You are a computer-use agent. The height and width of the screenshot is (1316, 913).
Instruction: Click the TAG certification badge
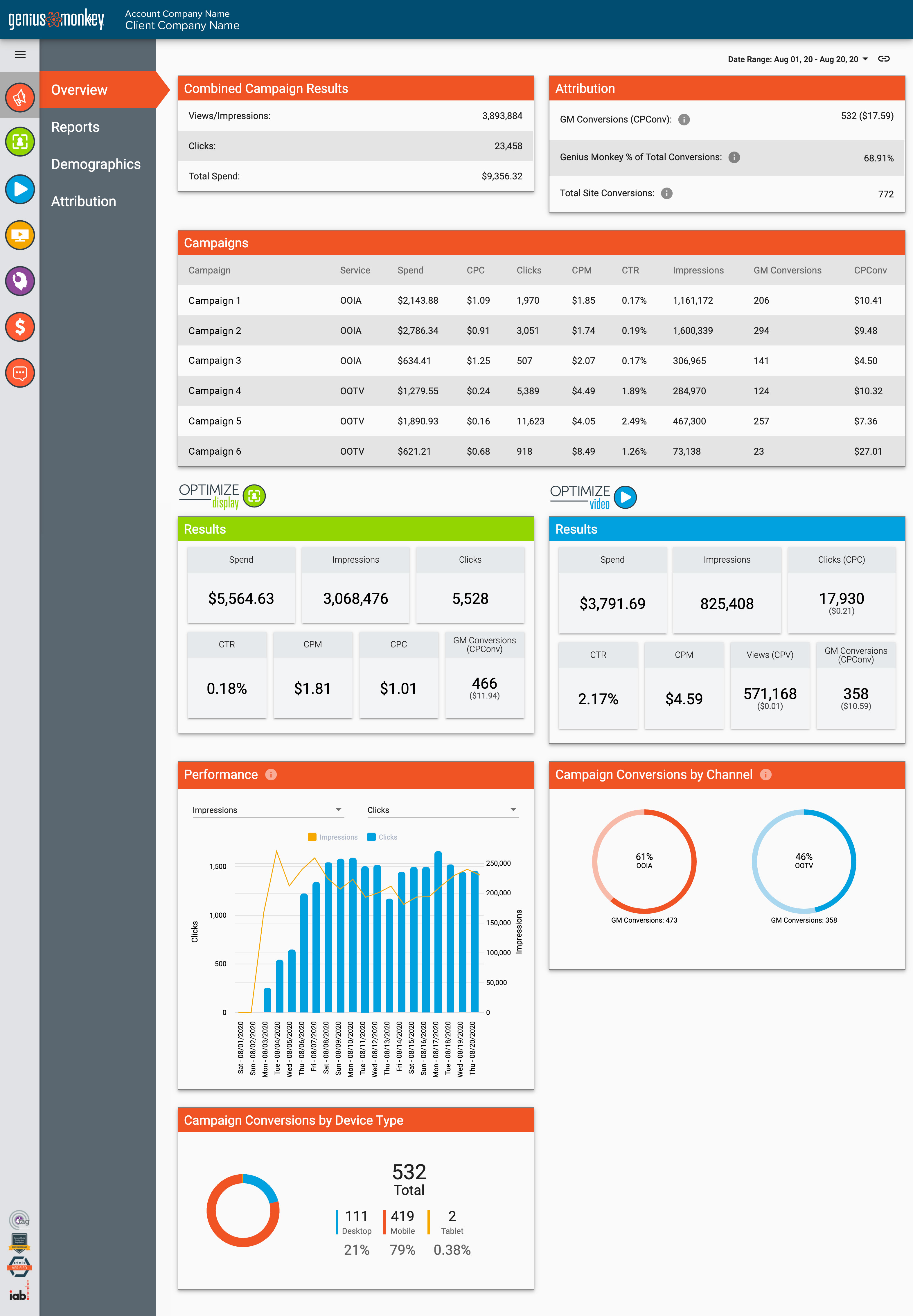[x=19, y=1220]
